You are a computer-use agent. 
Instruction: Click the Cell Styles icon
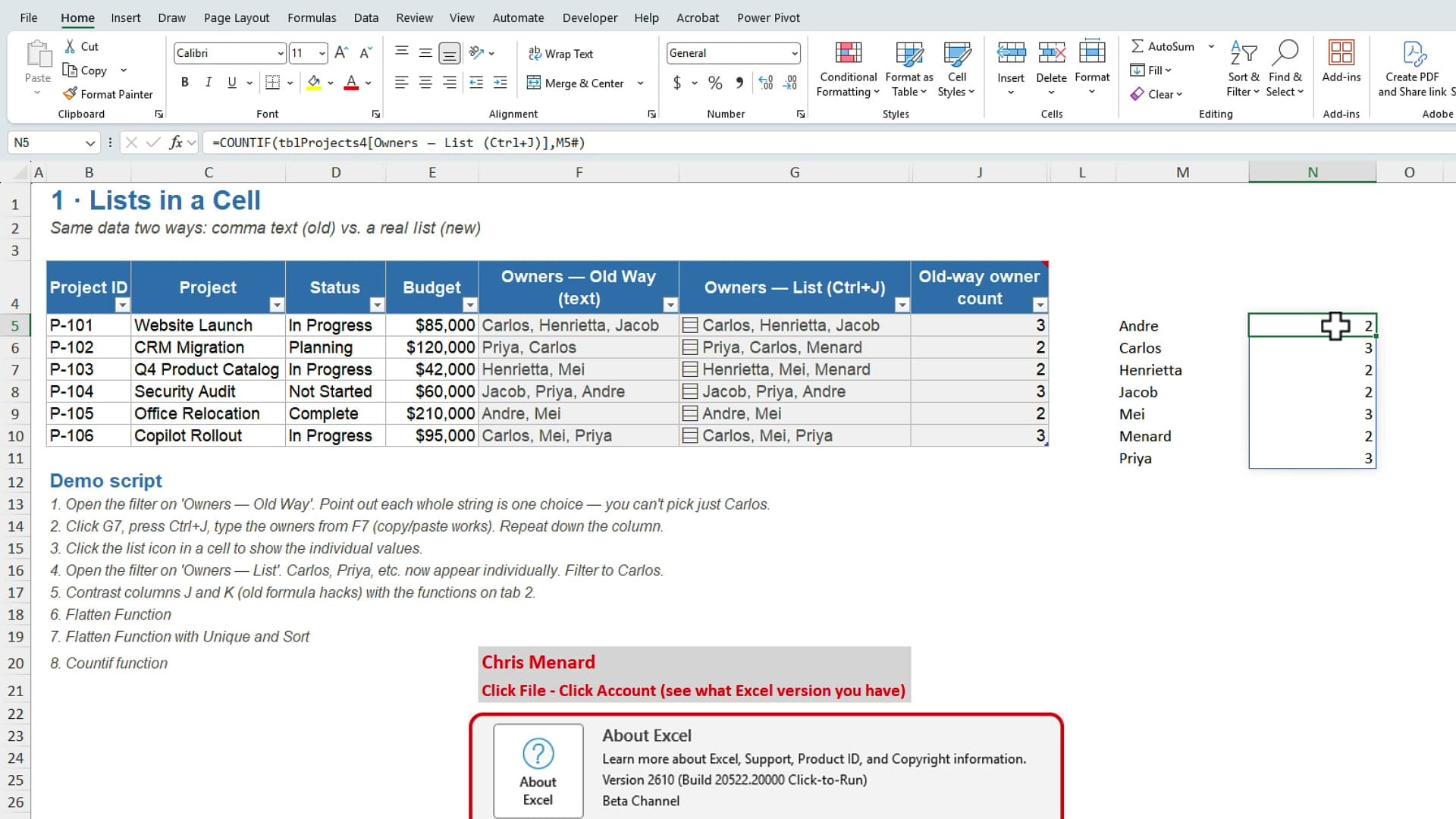pyautogui.click(x=957, y=53)
